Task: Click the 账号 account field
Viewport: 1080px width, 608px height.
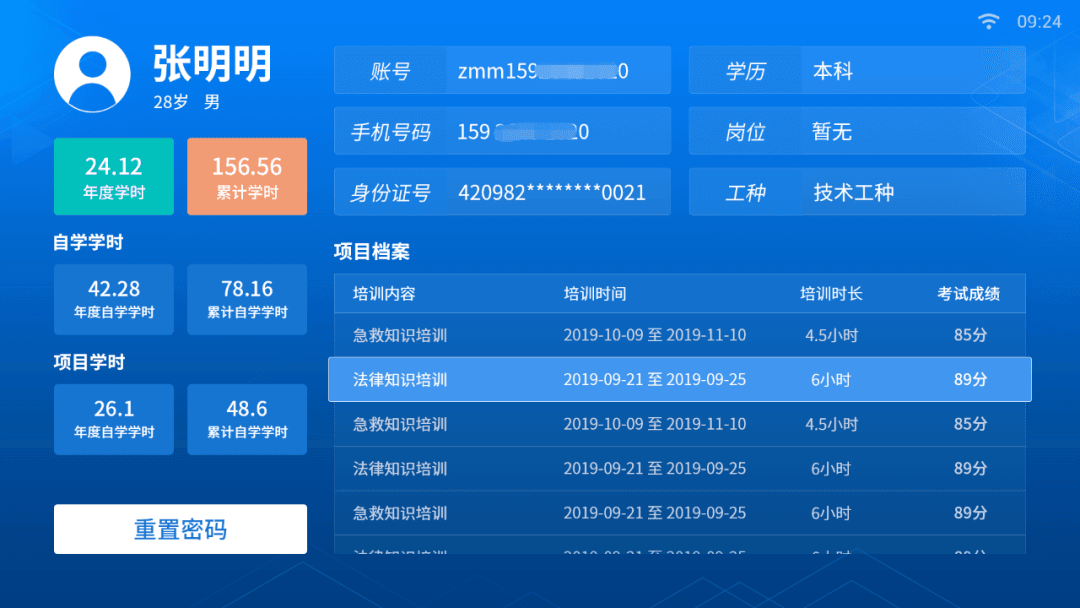Action: [x=502, y=71]
